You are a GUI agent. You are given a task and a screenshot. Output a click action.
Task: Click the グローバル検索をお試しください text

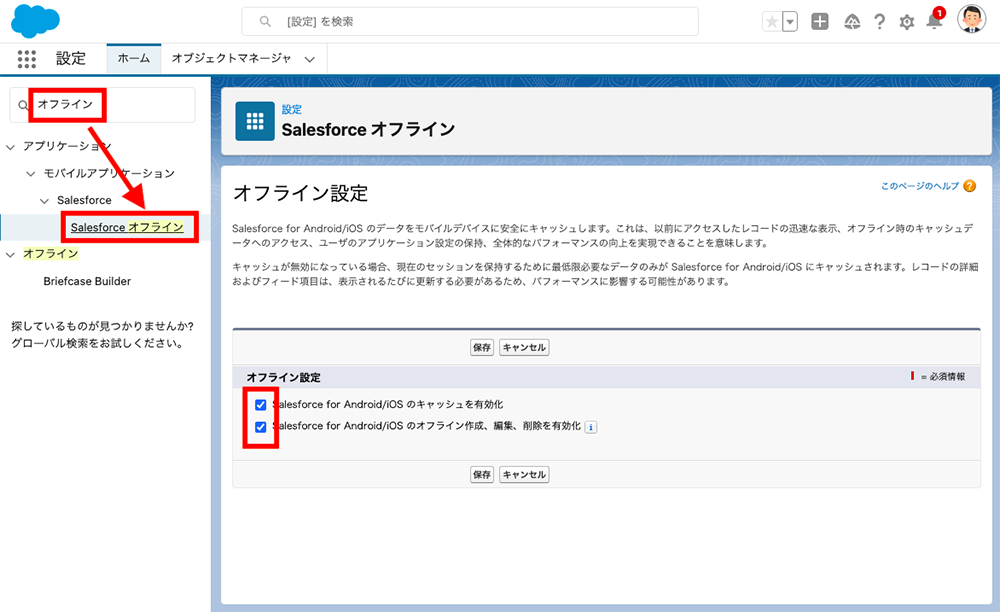pyautogui.click(x=98, y=344)
